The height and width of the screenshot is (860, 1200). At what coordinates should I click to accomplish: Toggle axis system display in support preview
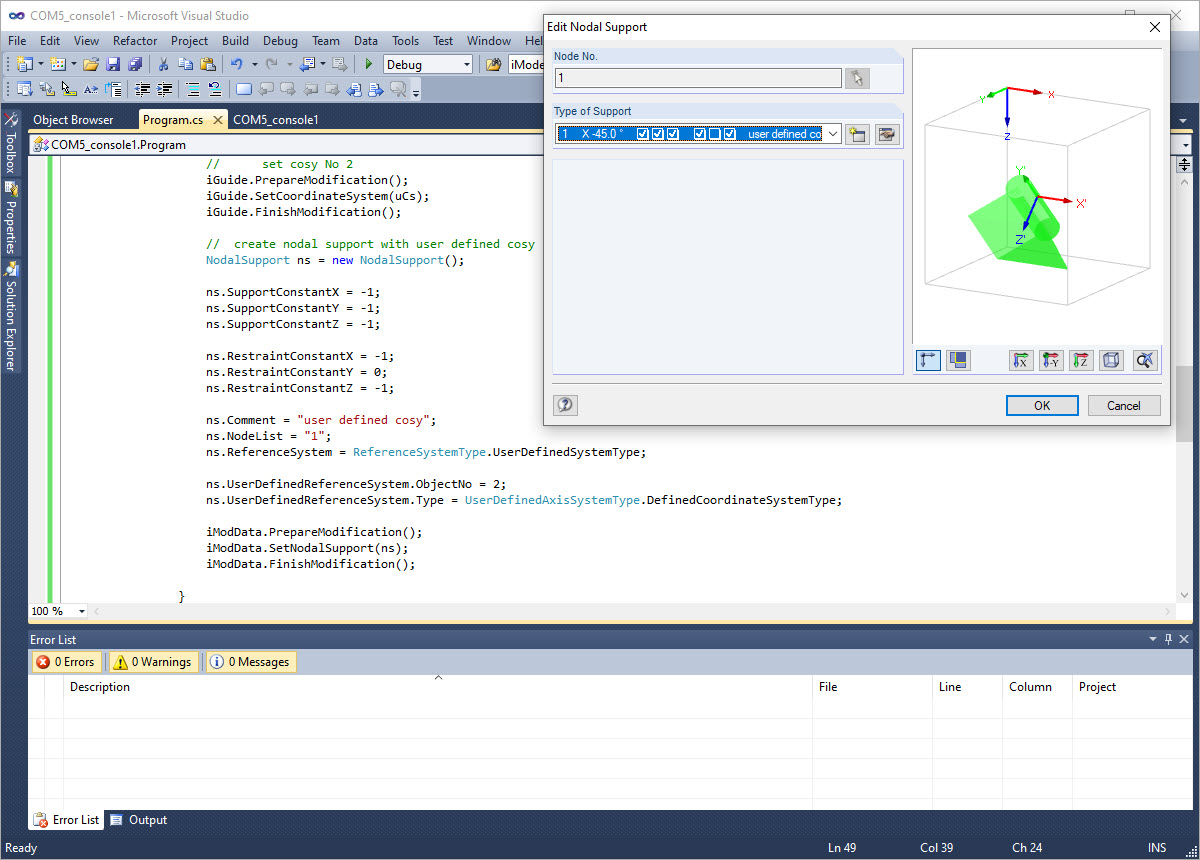927,360
